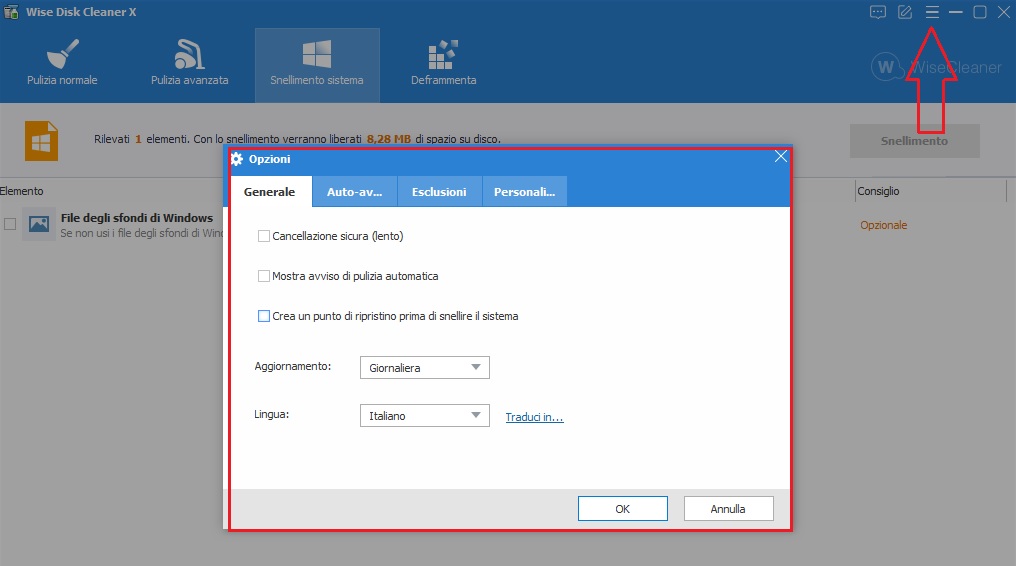Check Crea un punto di ripristino option

point(264,316)
